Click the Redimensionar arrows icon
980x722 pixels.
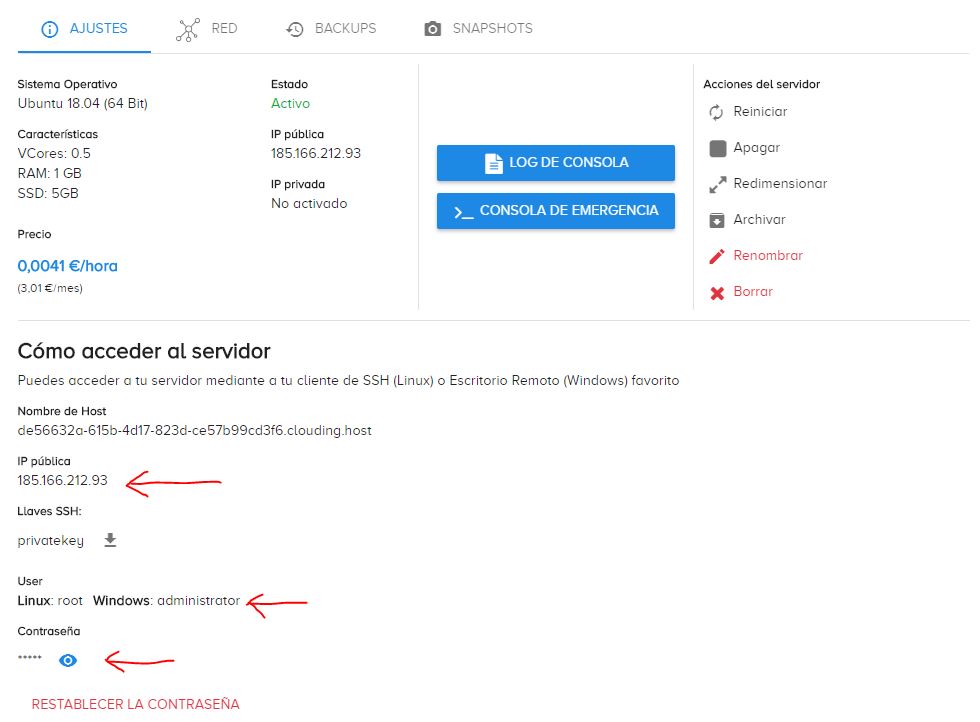point(718,184)
